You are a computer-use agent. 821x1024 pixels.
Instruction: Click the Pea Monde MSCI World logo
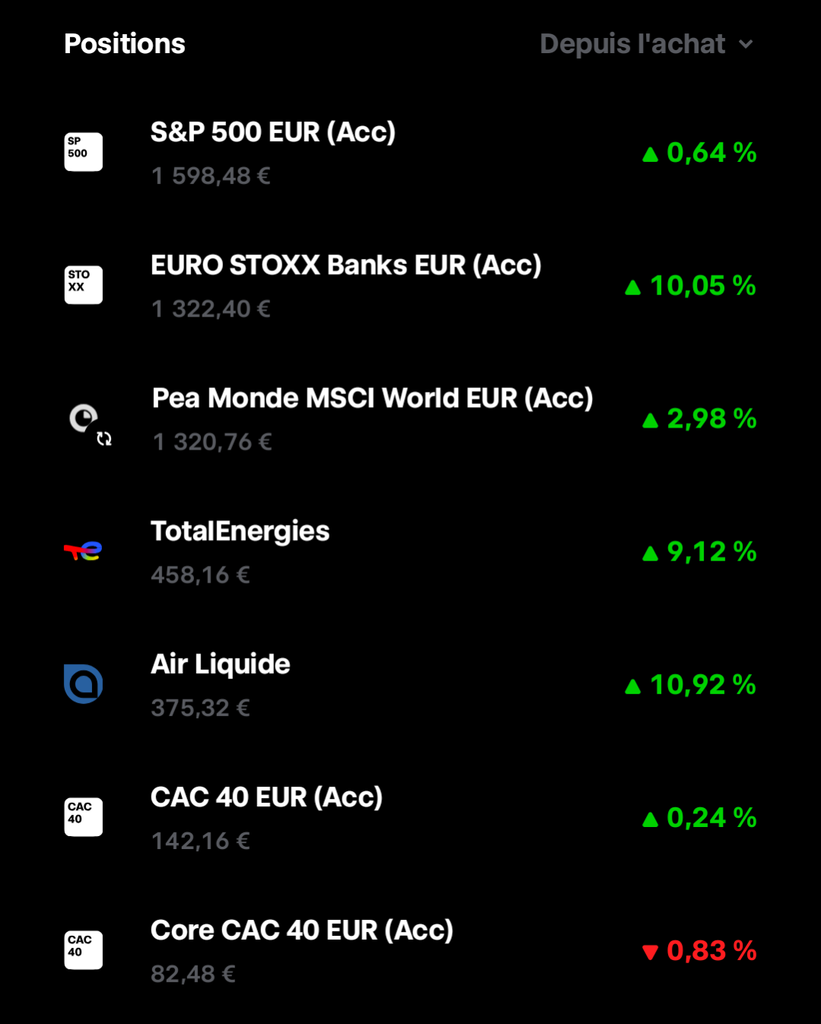coord(85,419)
